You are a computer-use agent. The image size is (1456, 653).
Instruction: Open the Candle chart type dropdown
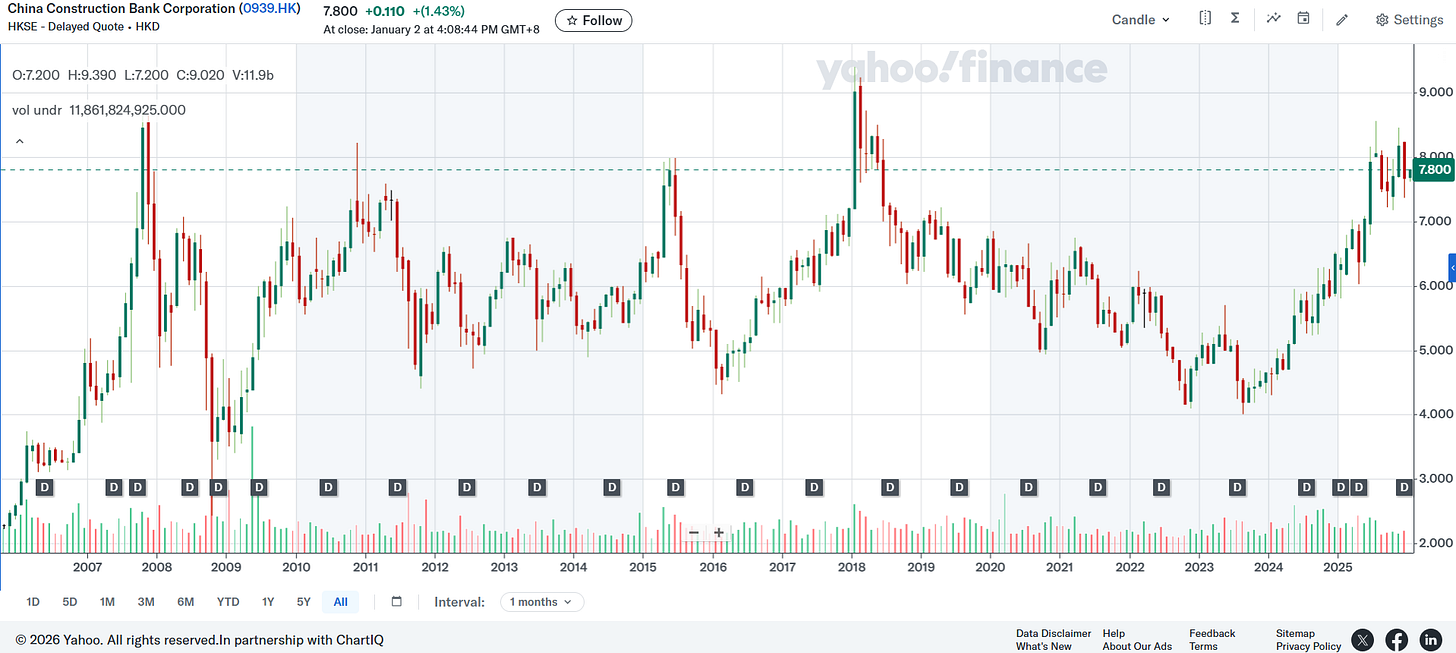[1139, 18]
